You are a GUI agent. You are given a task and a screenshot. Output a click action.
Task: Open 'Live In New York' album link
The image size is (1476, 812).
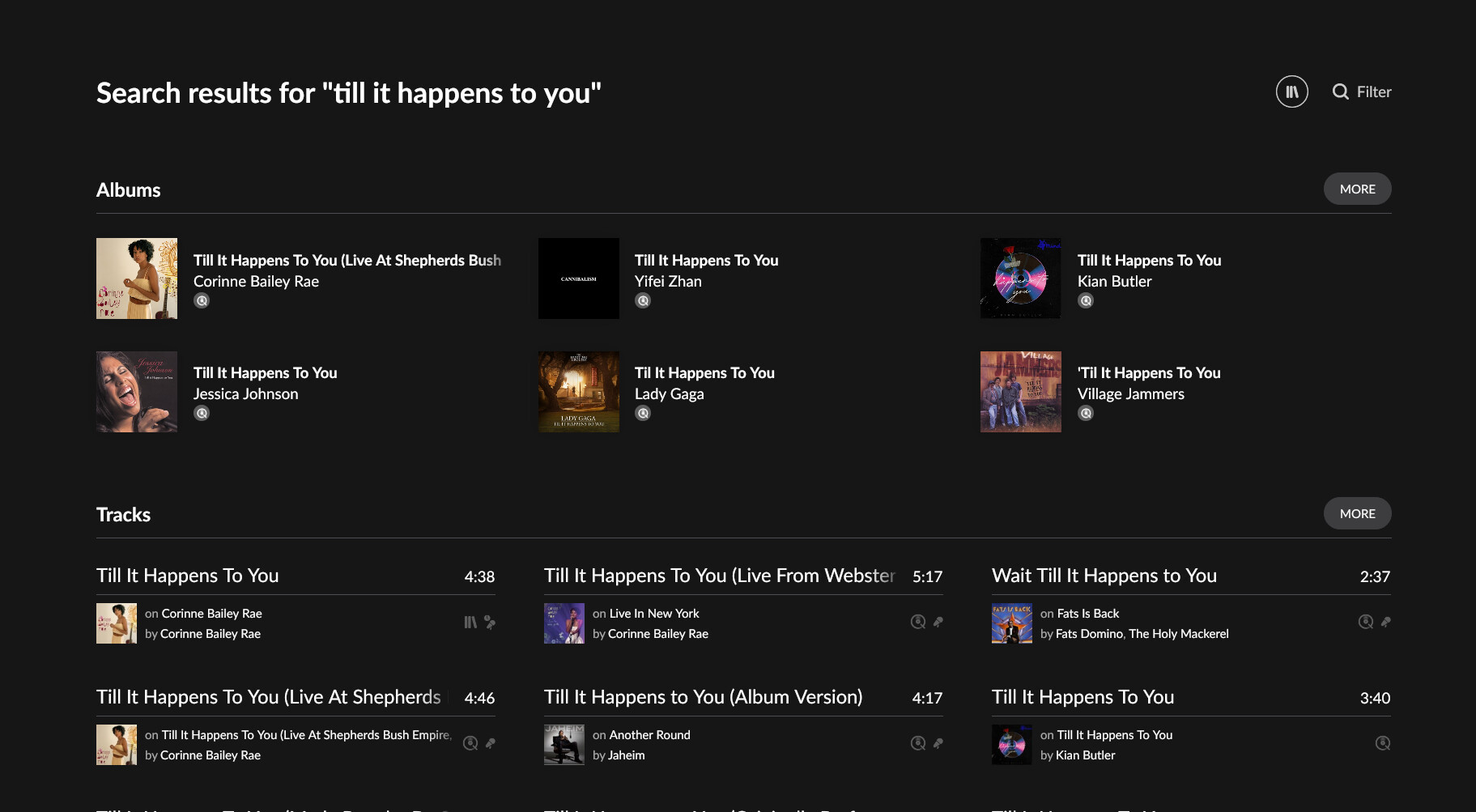654,614
